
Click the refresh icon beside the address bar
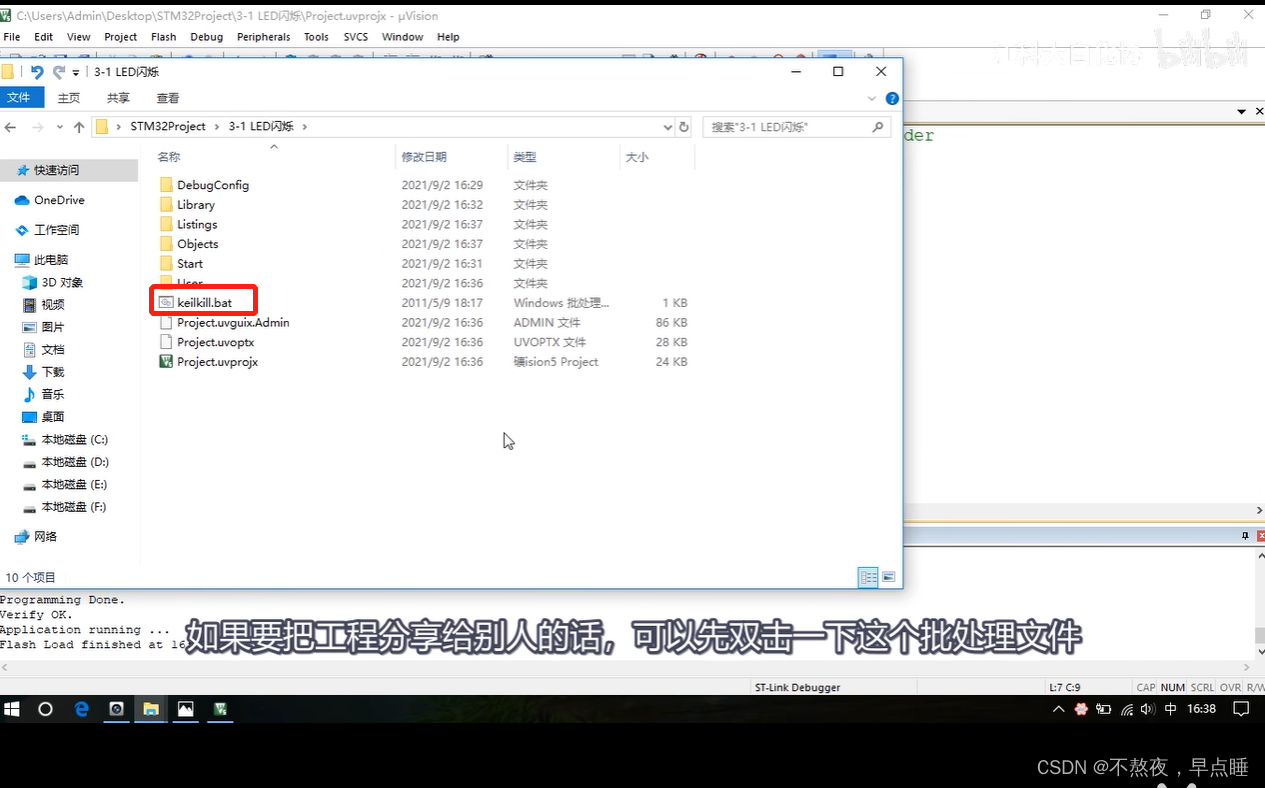pyautogui.click(x=682, y=127)
